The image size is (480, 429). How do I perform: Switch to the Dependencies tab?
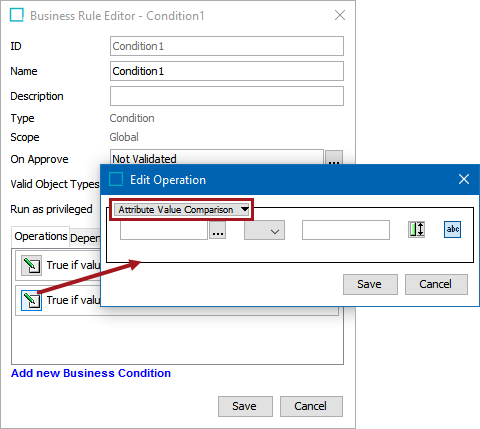click(85, 238)
